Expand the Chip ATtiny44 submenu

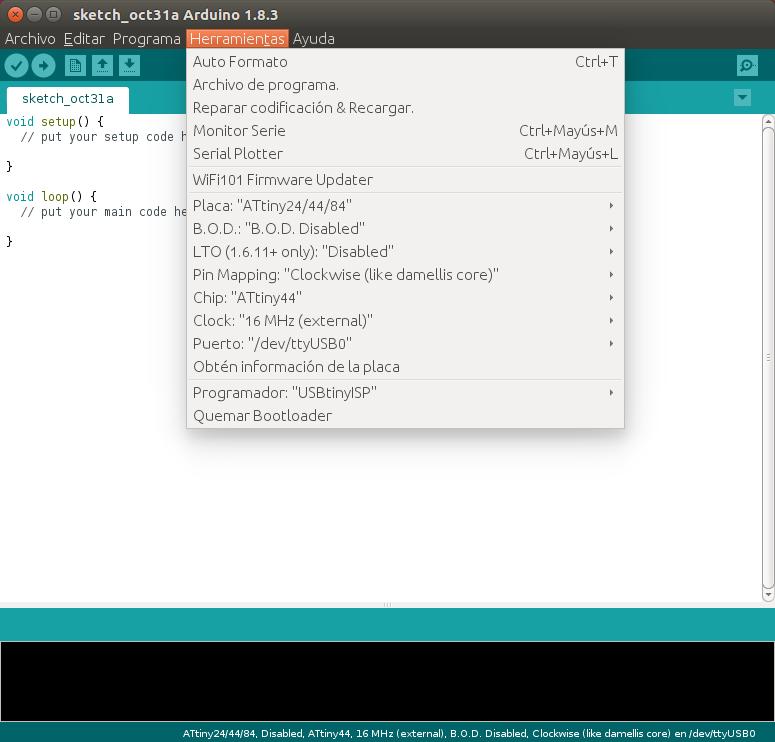point(405,298)
